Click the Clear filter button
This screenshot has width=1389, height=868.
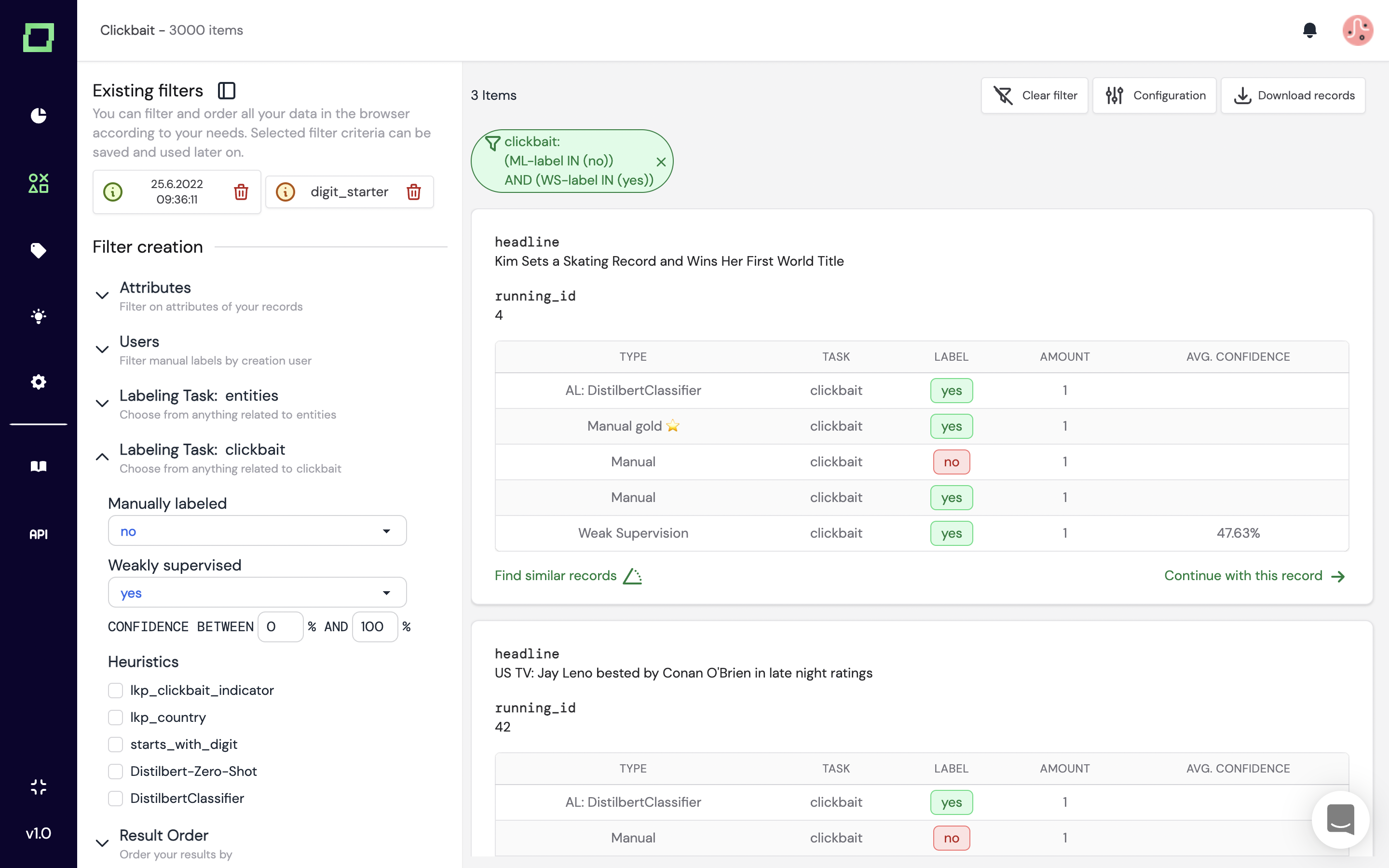coord(1035,95)
